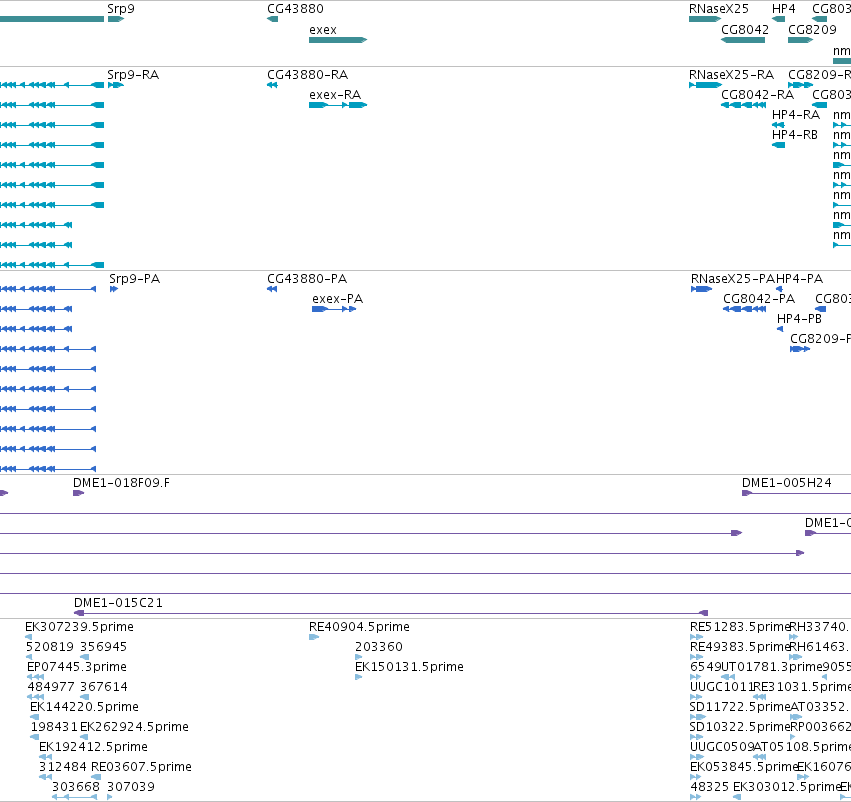Click the CG43880-RA transcript label
Viewport: 851px width, 802px height.
pos(307,74)
